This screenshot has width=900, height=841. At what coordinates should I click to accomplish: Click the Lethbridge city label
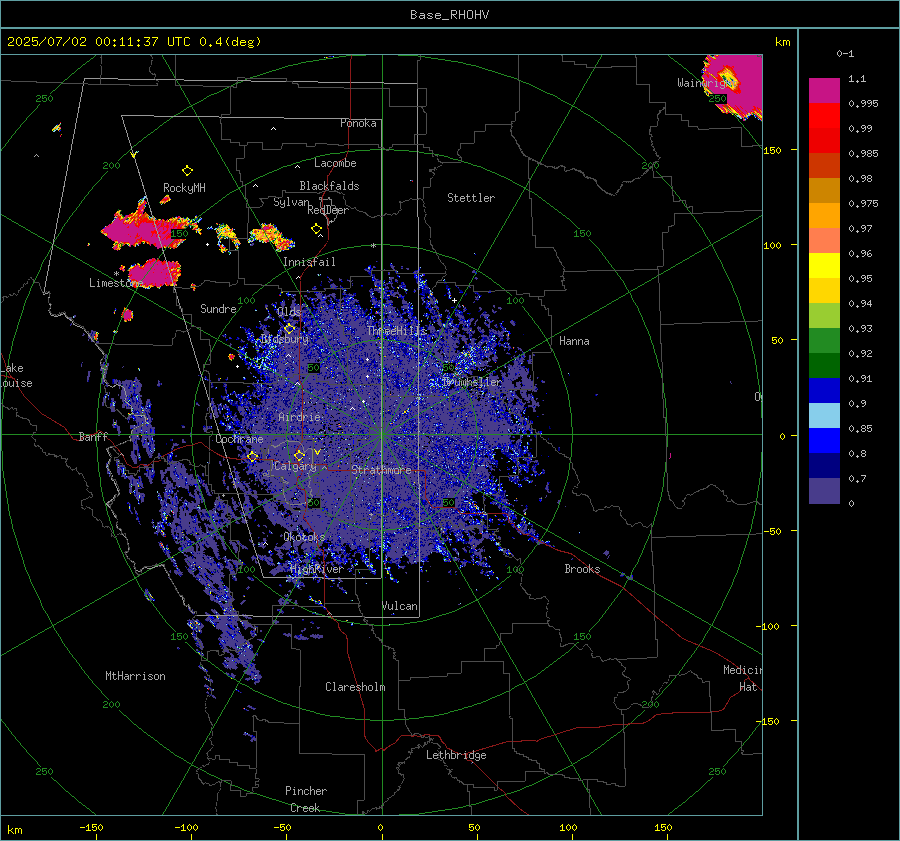456,755
